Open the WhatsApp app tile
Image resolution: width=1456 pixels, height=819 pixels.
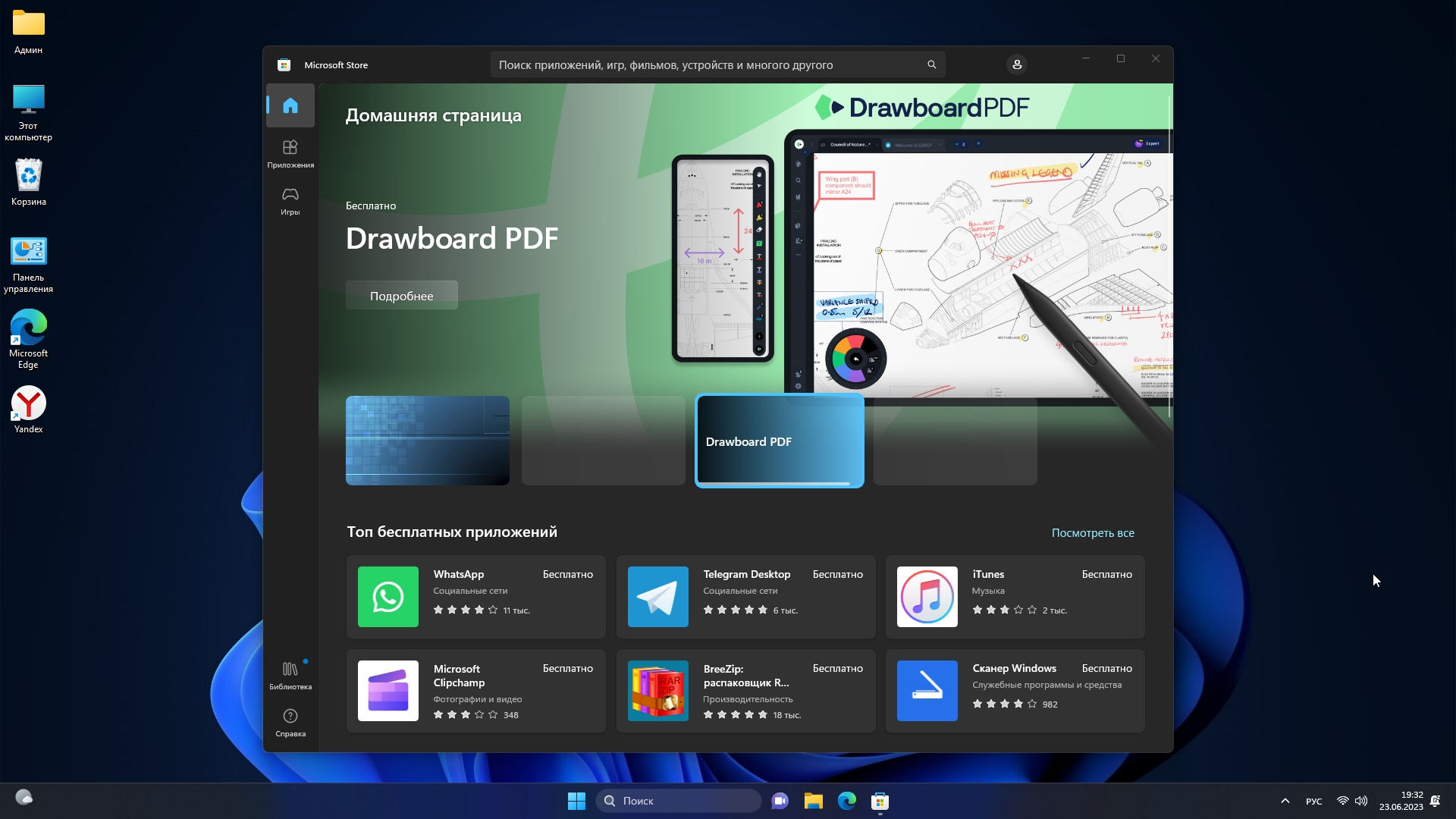tap(475, 597)
